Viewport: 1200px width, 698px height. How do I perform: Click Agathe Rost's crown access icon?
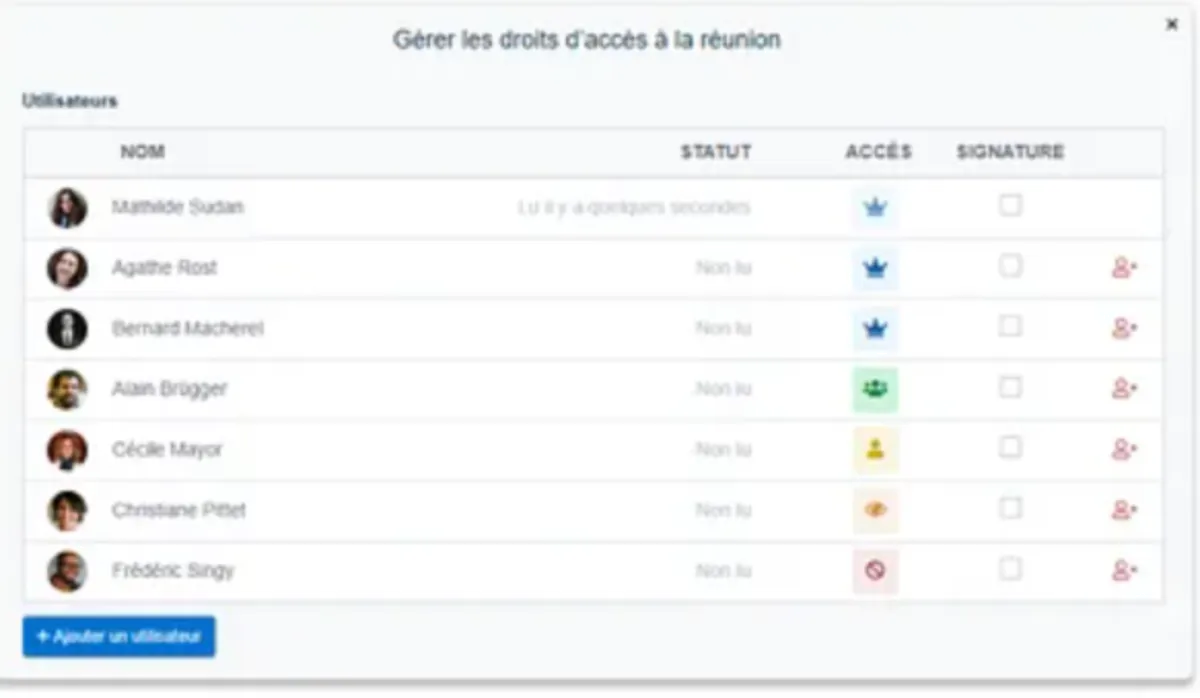pyautogui.click(x=876, y=269)
